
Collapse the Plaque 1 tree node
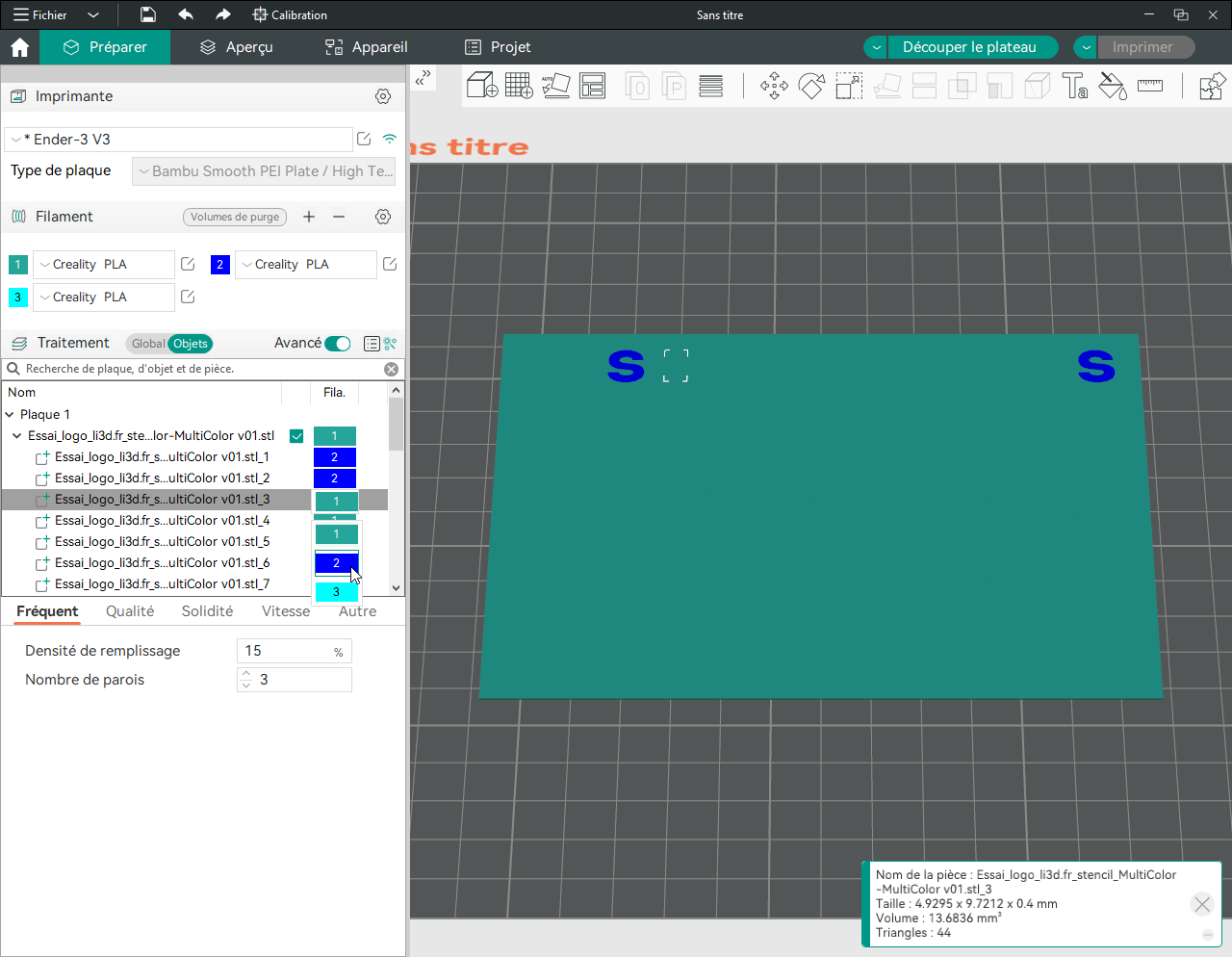[10, 415]
